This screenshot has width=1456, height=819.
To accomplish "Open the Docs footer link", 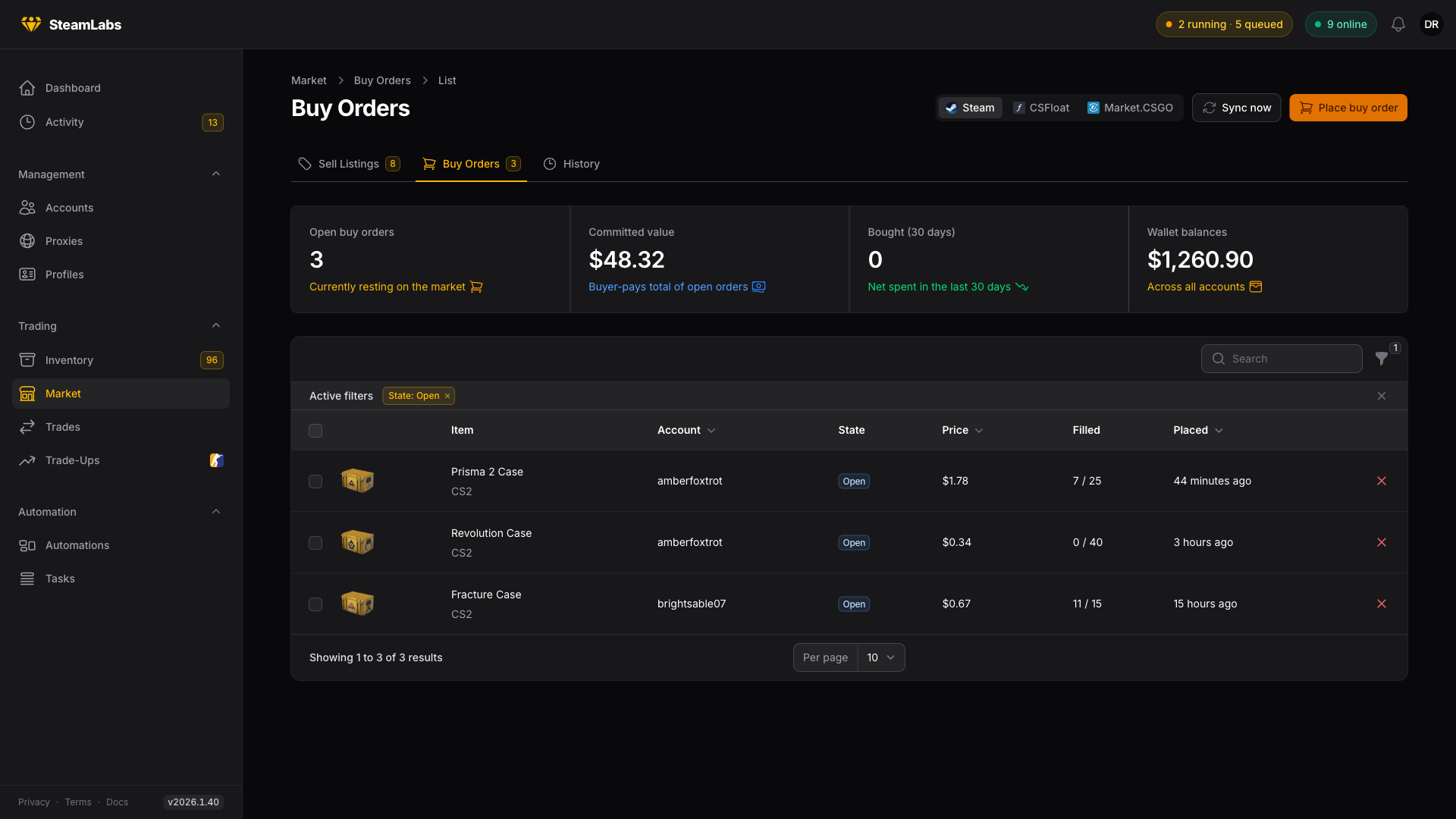I will (x=117, y=802).
